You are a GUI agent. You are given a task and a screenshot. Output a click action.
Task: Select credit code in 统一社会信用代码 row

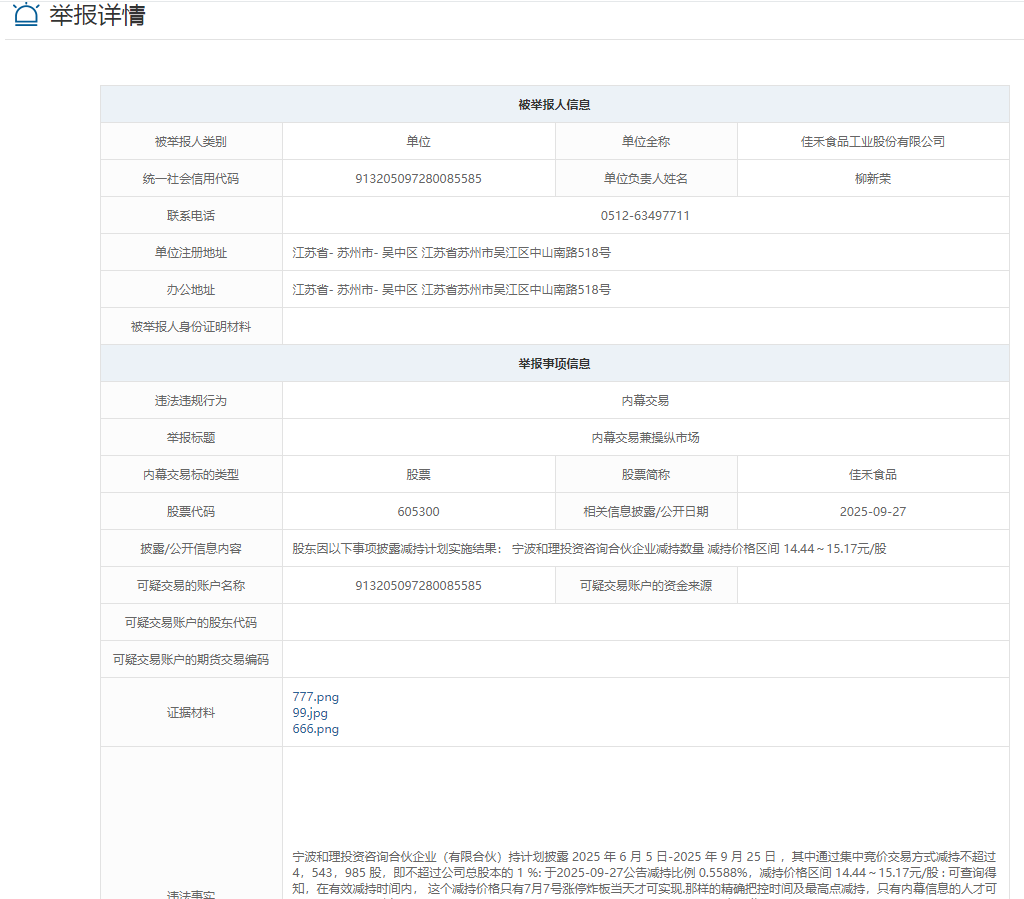point(418,179)
